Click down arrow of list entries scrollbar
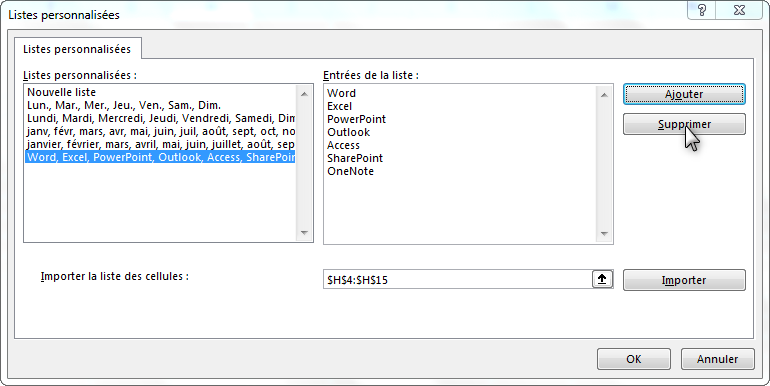Screen dimensions: 770x386 (604, 234)
